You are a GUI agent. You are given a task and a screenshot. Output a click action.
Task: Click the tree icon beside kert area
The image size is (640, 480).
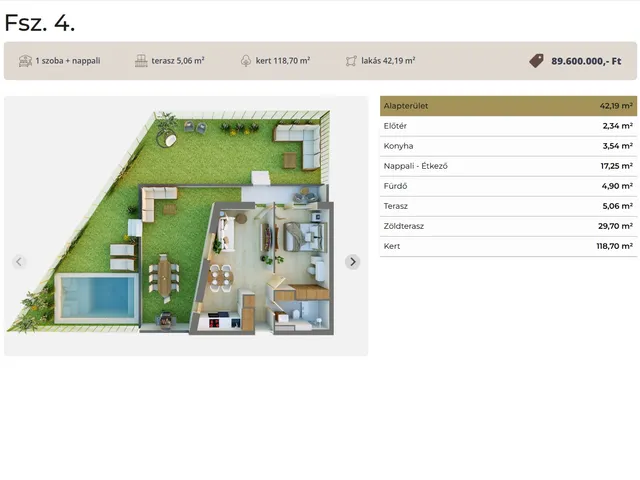246,61
